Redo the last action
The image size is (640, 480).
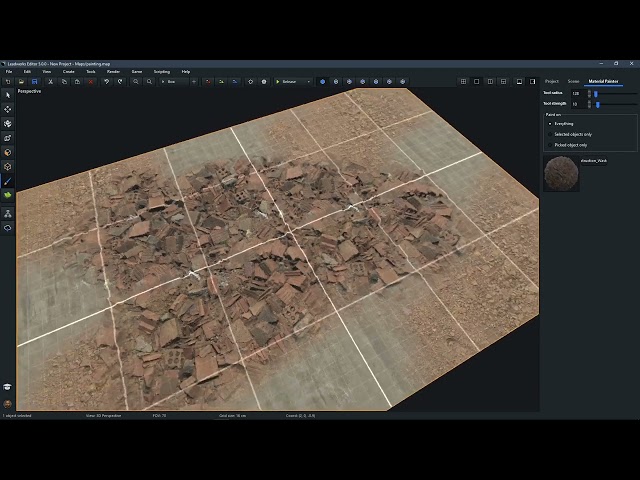(x=120, y=82)
